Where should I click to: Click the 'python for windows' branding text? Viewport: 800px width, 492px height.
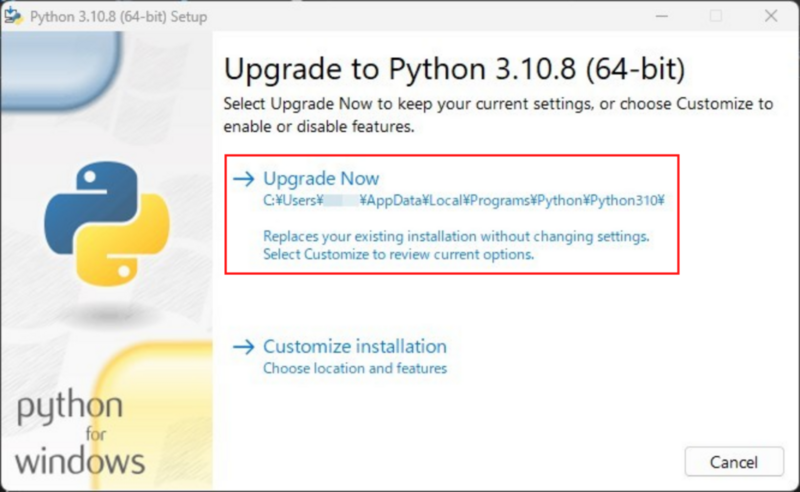(80, 434)
